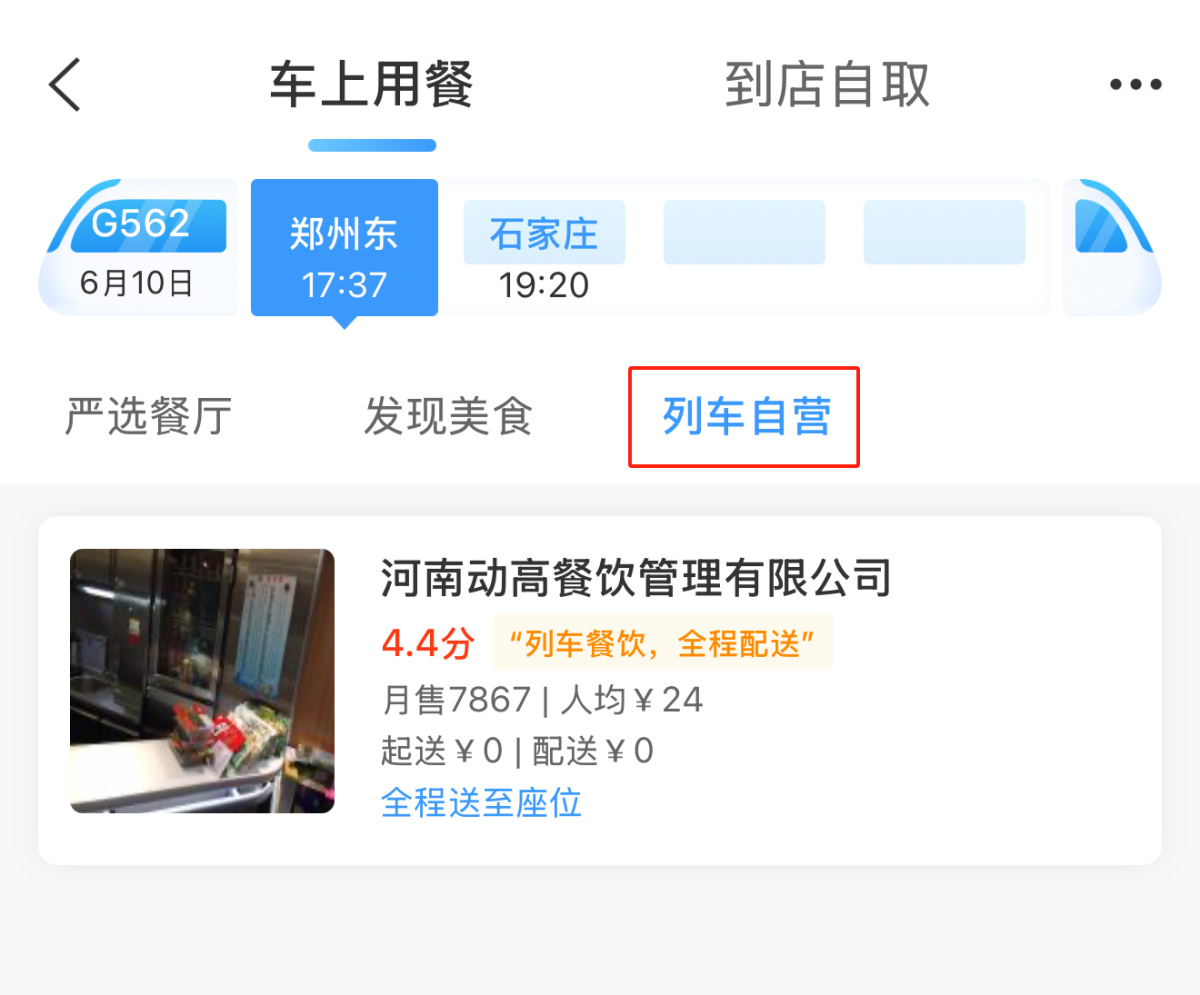Screen dimensions: 1200x995
Task: Tap the G562 train head icon
Action: click(x=138, y=248)
